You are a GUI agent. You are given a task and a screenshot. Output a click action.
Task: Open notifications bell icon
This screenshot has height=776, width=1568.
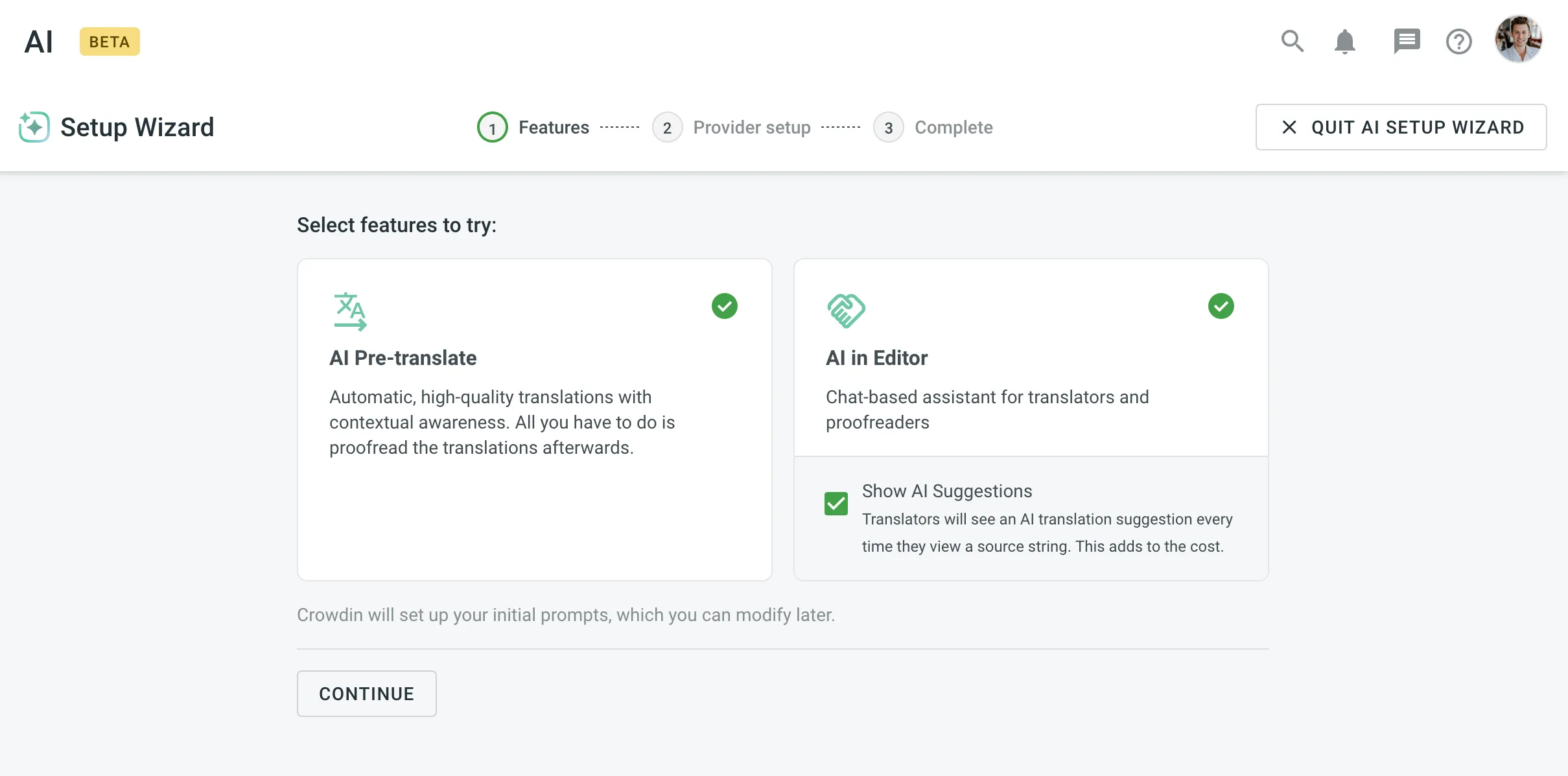pyautogui.click(x=1345, y=42)
